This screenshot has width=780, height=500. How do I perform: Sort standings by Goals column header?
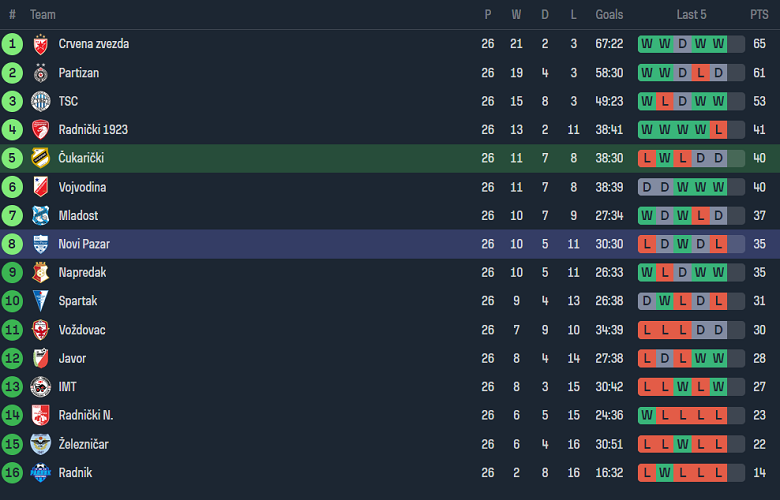[x=609, y=15]
